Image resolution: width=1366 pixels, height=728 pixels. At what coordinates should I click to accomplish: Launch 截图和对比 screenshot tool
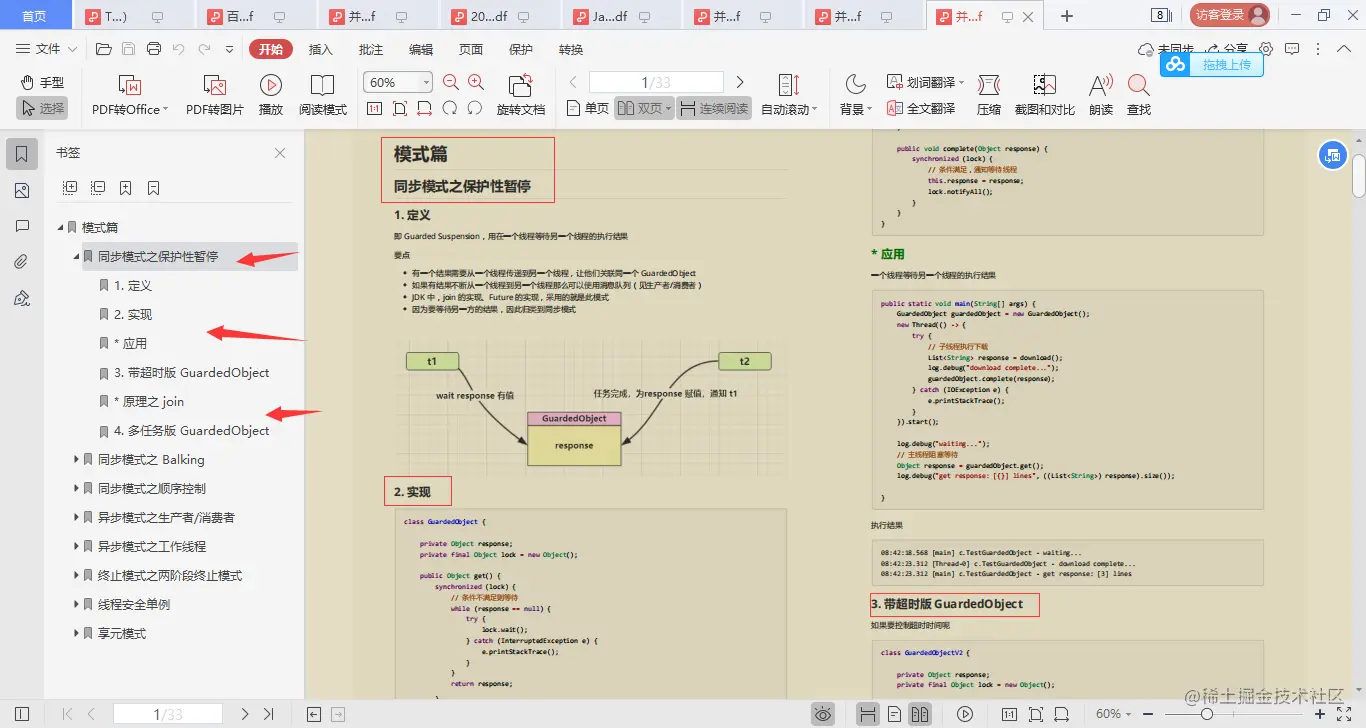(1043, 93)
